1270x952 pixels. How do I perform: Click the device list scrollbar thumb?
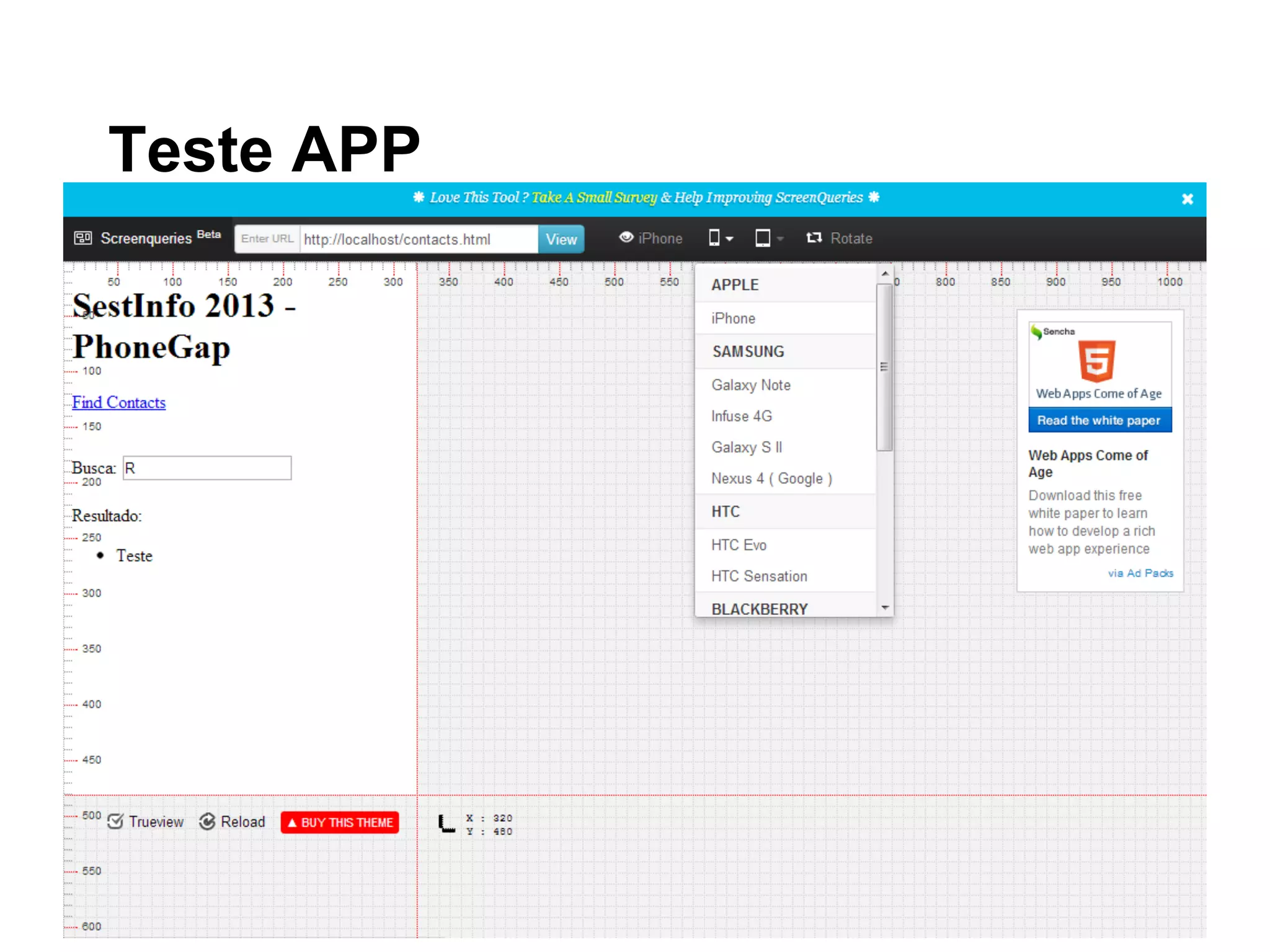884,367
